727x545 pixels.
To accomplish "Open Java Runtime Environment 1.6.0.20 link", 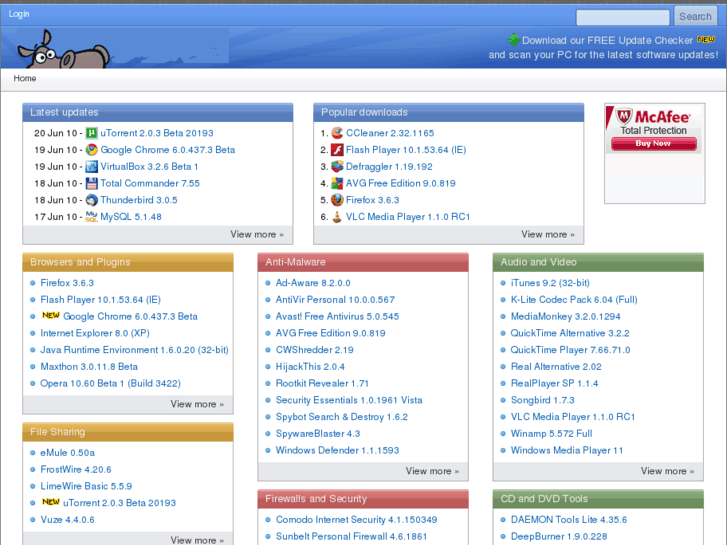I will [134, 350].
